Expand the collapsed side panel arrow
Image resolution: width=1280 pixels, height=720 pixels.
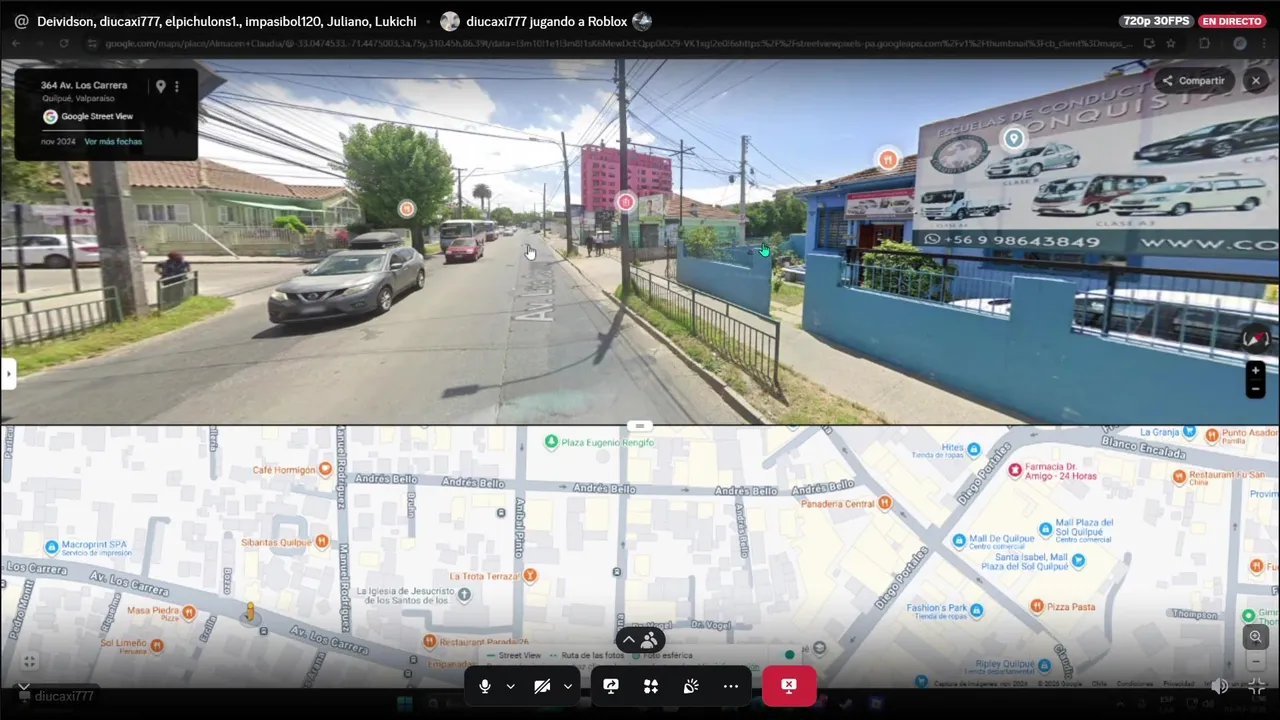pyautogui.click(x=8, y=374)
